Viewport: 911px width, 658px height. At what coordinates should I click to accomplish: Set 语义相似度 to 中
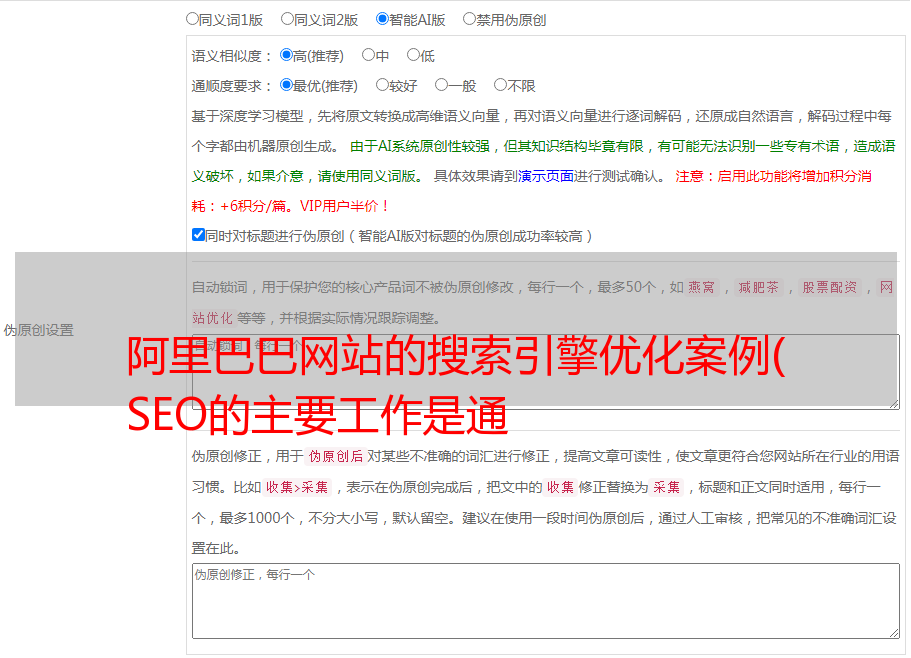coord(368,55)
